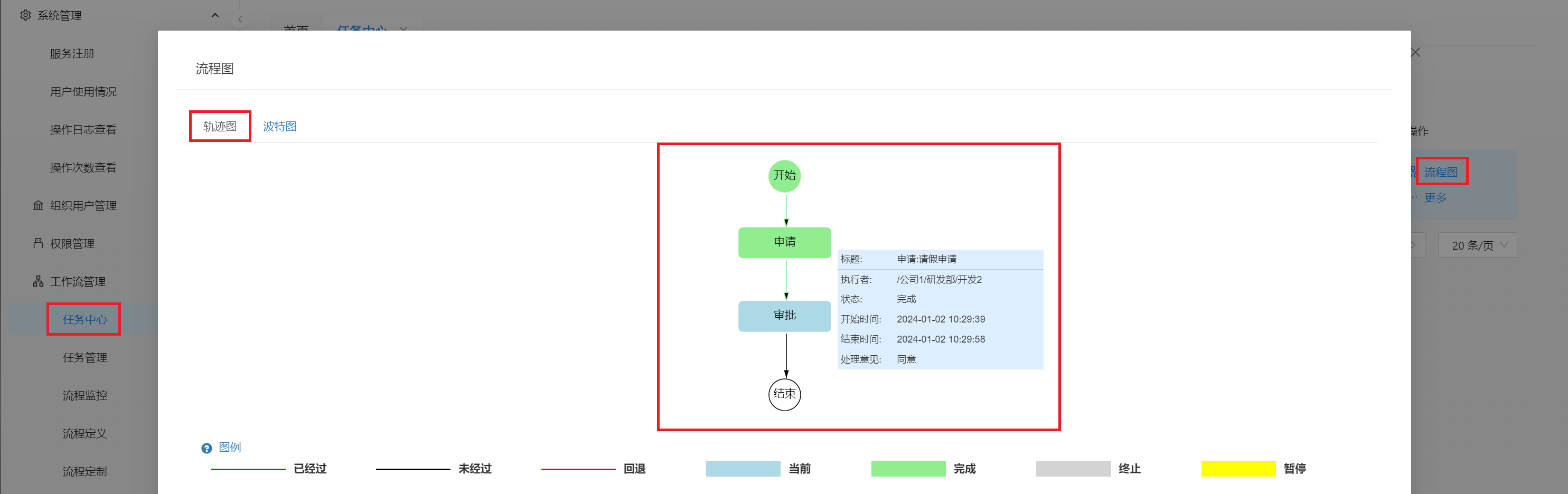This screenshot has width=1568, height=494.
Task: Click the 暂停 yellow legend swatch
Action: tap(1238, 469)
